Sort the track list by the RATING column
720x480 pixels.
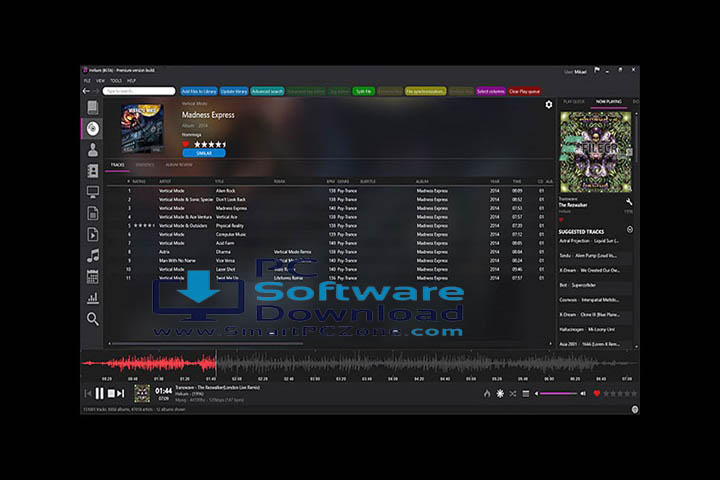(x=139, y=181)
